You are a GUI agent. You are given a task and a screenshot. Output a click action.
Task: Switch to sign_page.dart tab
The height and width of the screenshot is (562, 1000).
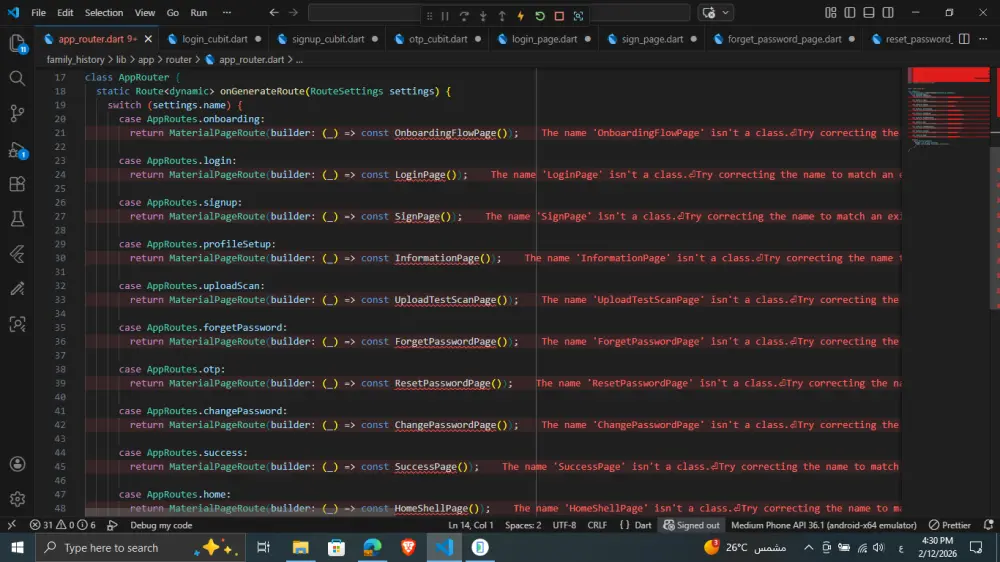[652, 39]
